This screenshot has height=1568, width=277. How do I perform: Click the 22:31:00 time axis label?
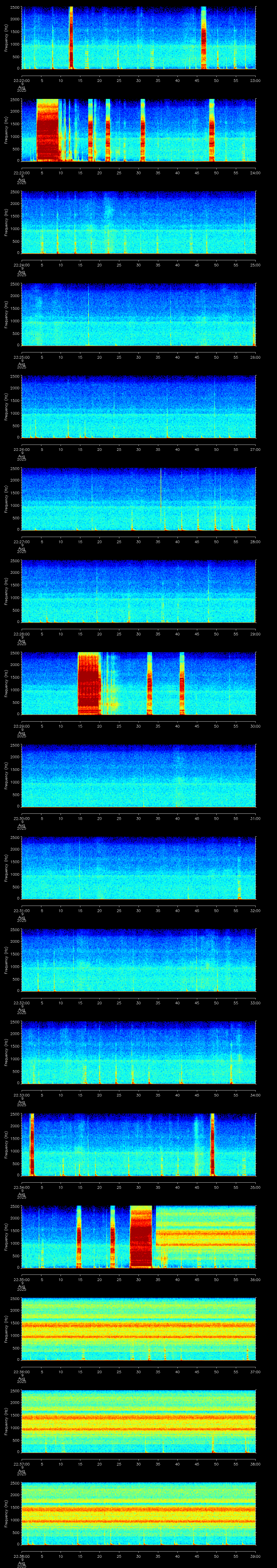[21, 910]
